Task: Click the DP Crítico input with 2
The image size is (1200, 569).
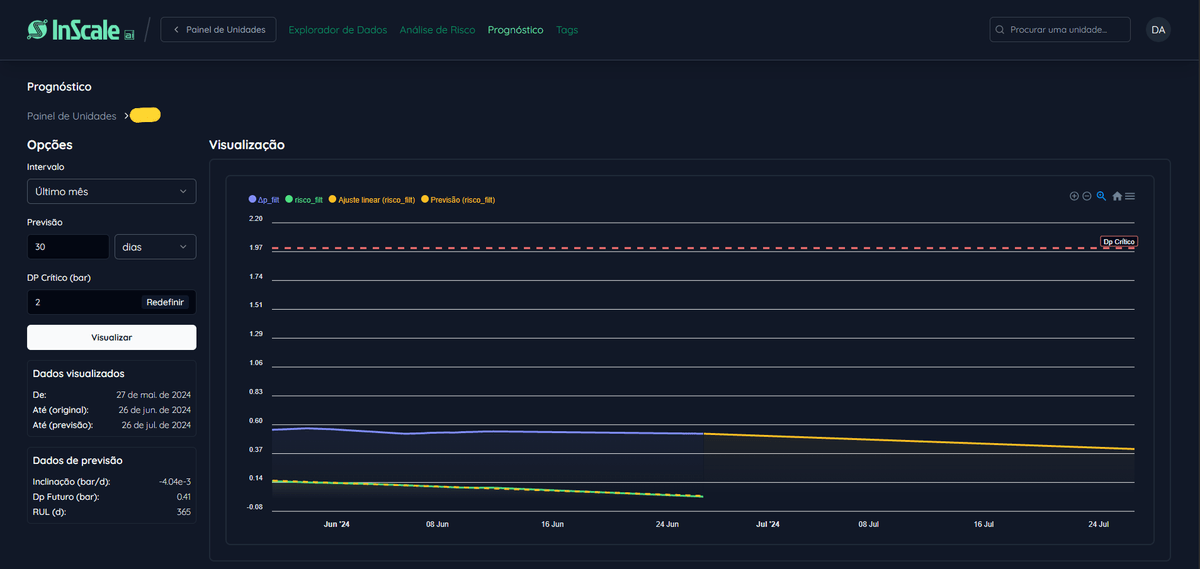Action: [x=82, y=302]
